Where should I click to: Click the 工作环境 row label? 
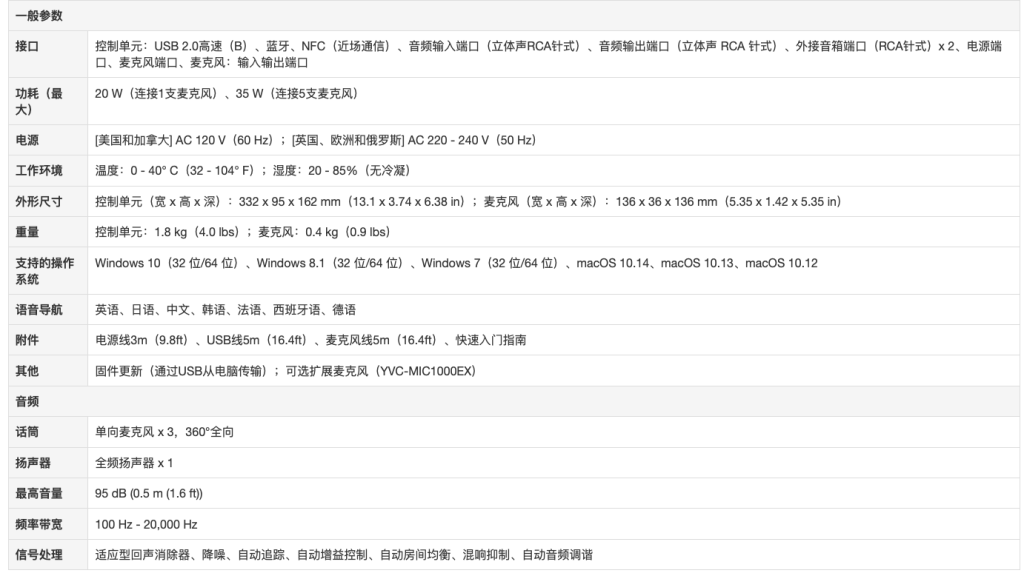(x=35, y=168)
